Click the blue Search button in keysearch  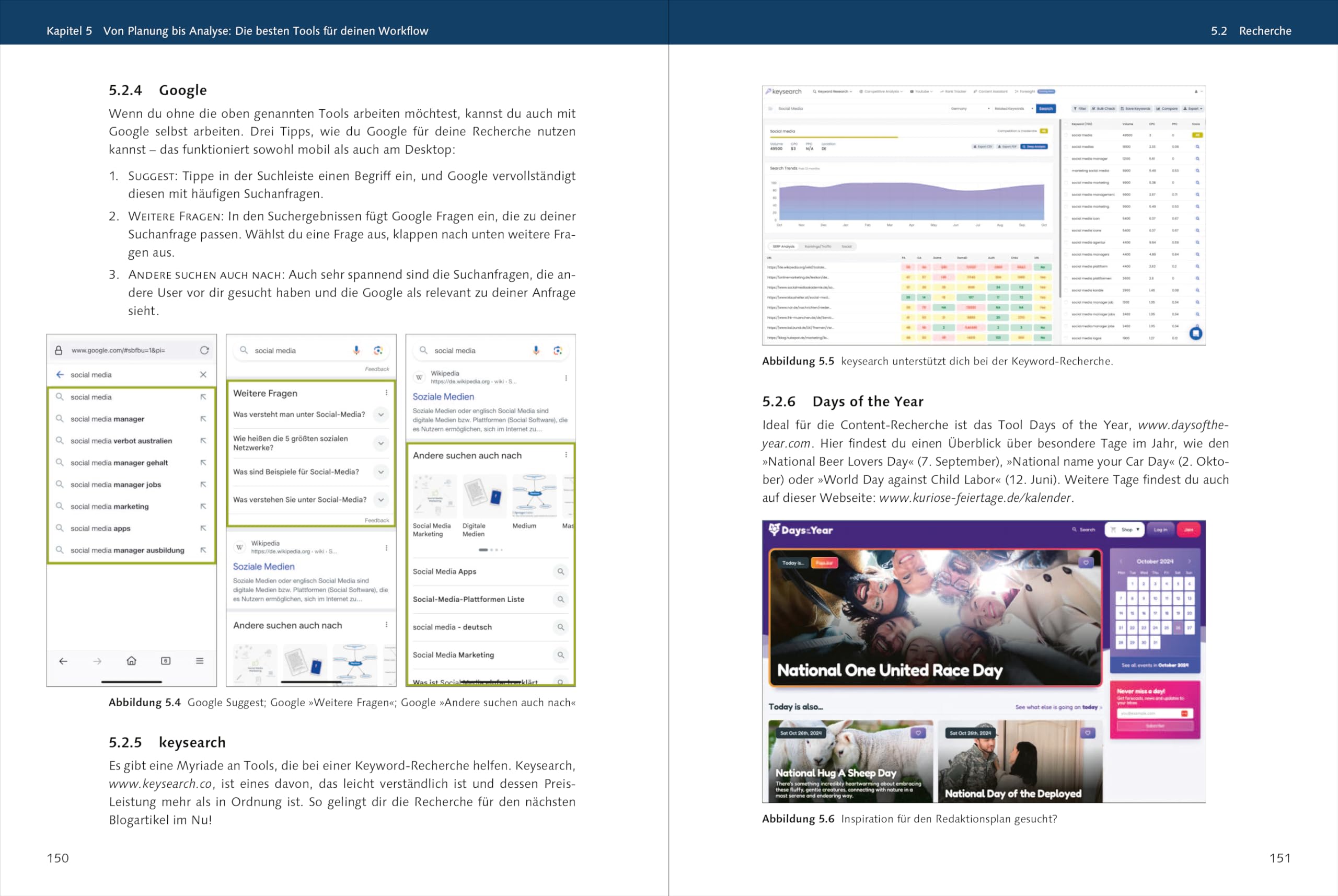(x=1045, y=109)
